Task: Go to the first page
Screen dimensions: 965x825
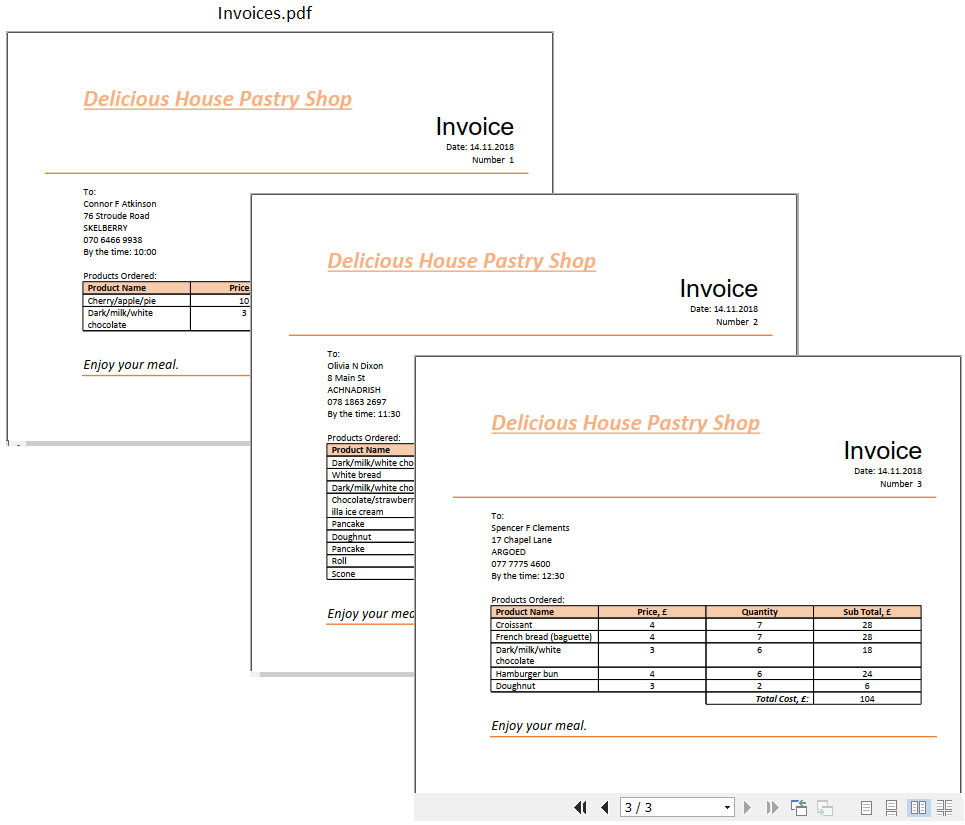Action: point(580,807)
